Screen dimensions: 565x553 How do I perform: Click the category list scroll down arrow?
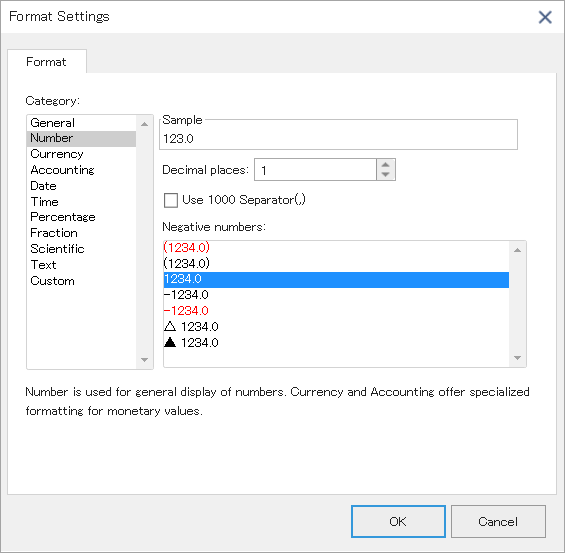click(x=144, y=360)
